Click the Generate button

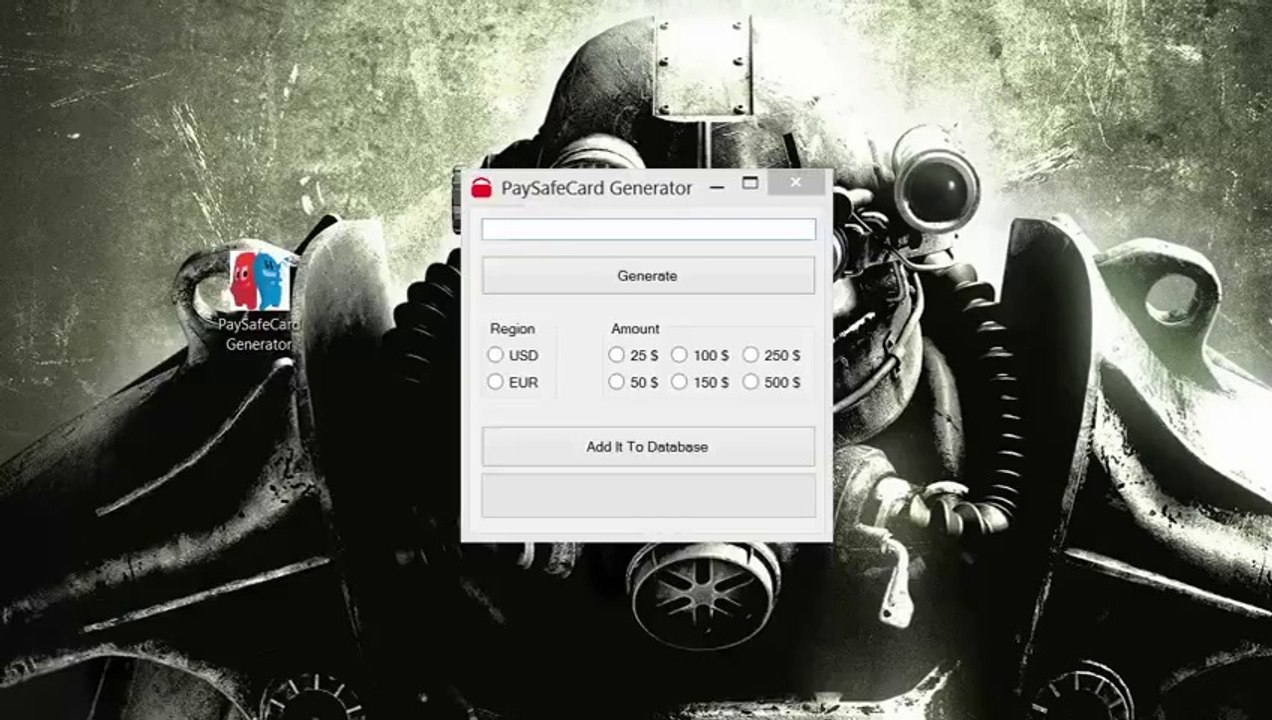[648, 275]
